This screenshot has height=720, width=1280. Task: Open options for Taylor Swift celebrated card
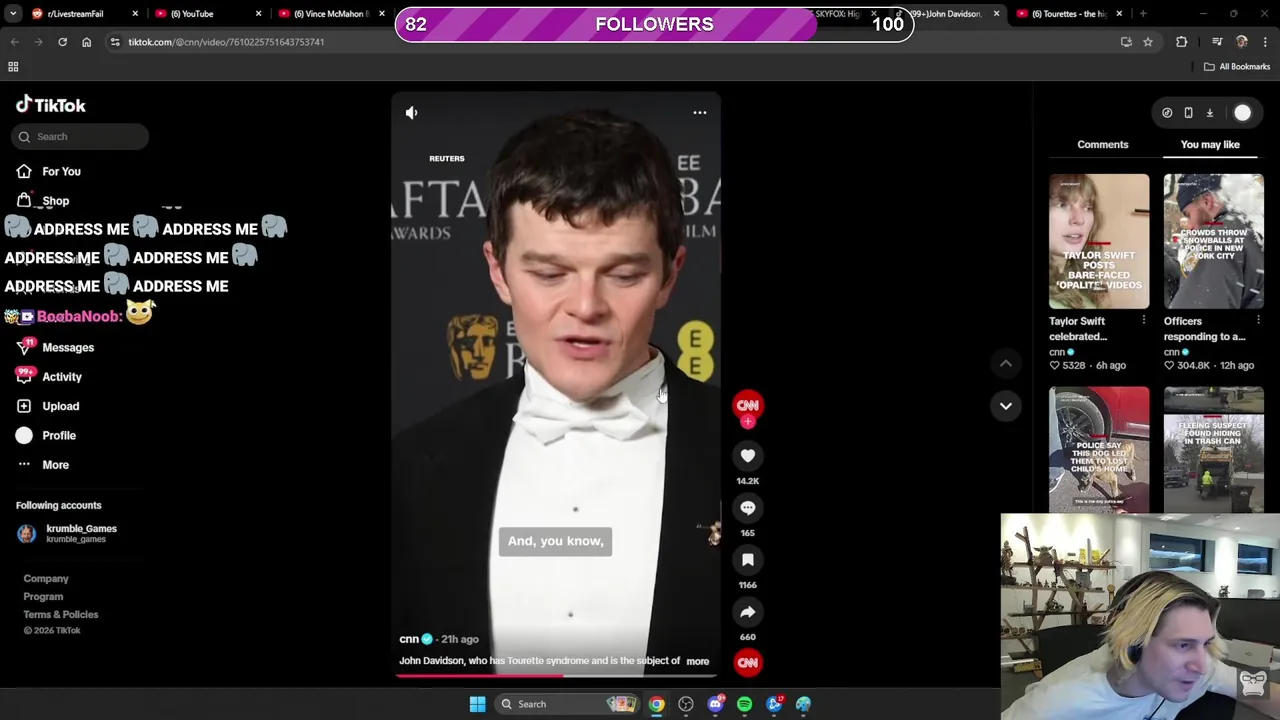click(1143, 321)
